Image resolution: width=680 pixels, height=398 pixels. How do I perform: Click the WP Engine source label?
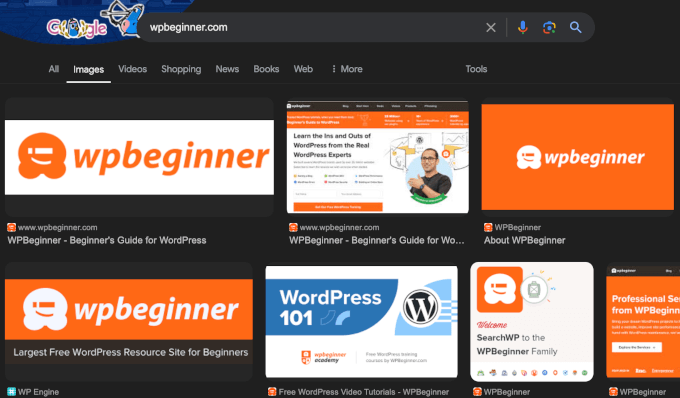click(x=38, y=392)
